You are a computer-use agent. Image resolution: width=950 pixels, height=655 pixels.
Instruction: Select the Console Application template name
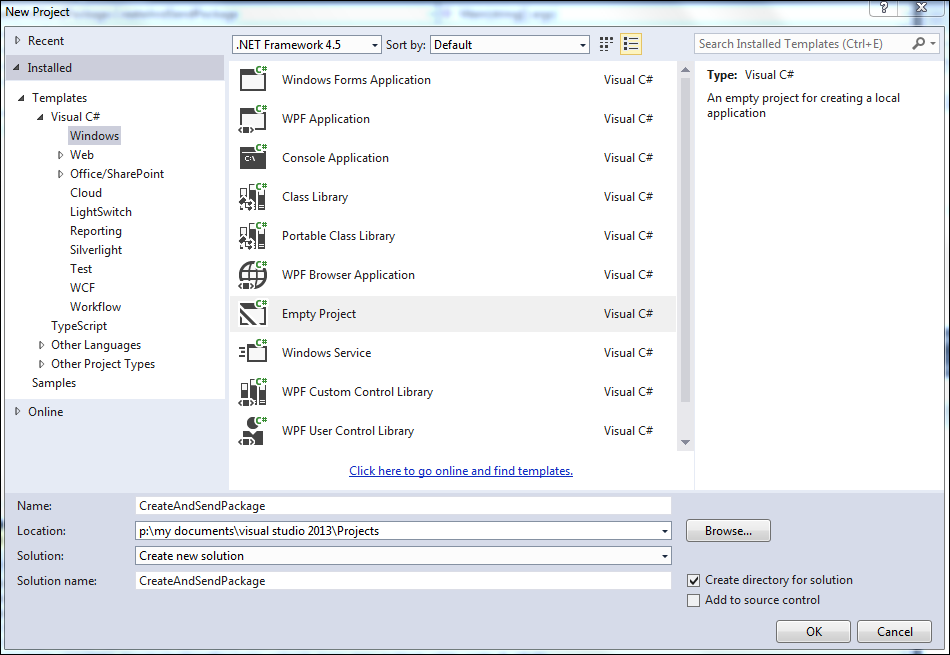(335, 158)
